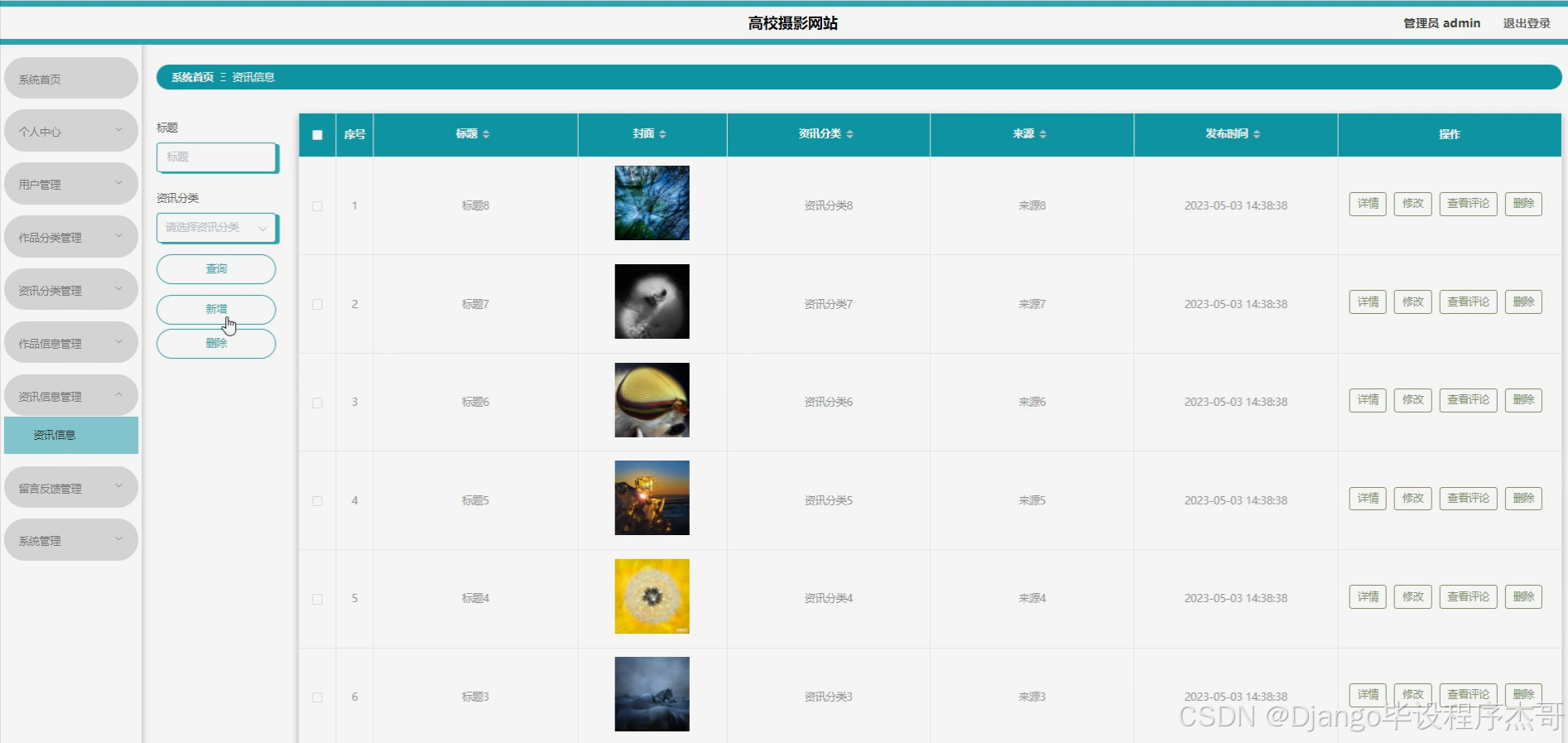Check the checkbox for row 6 标题3
Viewport: 1568px width, 743px height.
pos(317,697)
